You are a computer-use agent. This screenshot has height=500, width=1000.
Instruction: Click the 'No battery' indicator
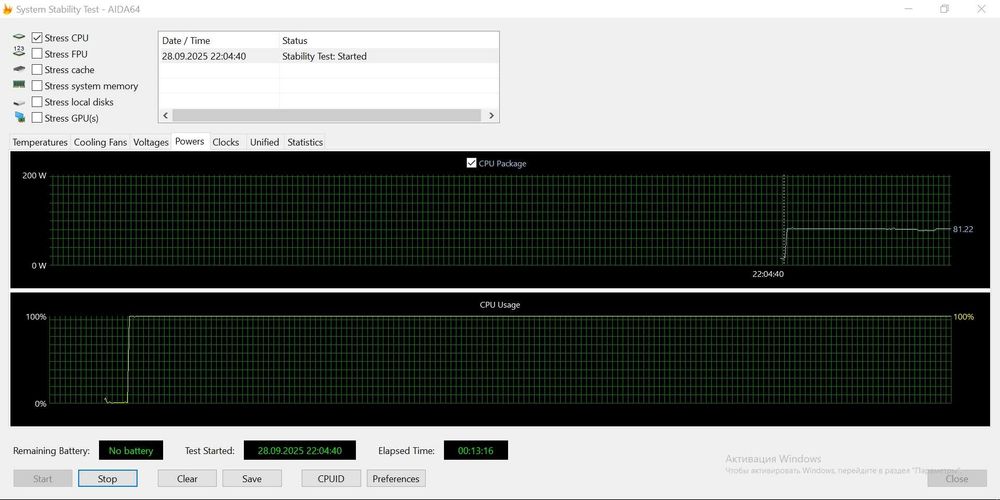(x=131, y=450)
